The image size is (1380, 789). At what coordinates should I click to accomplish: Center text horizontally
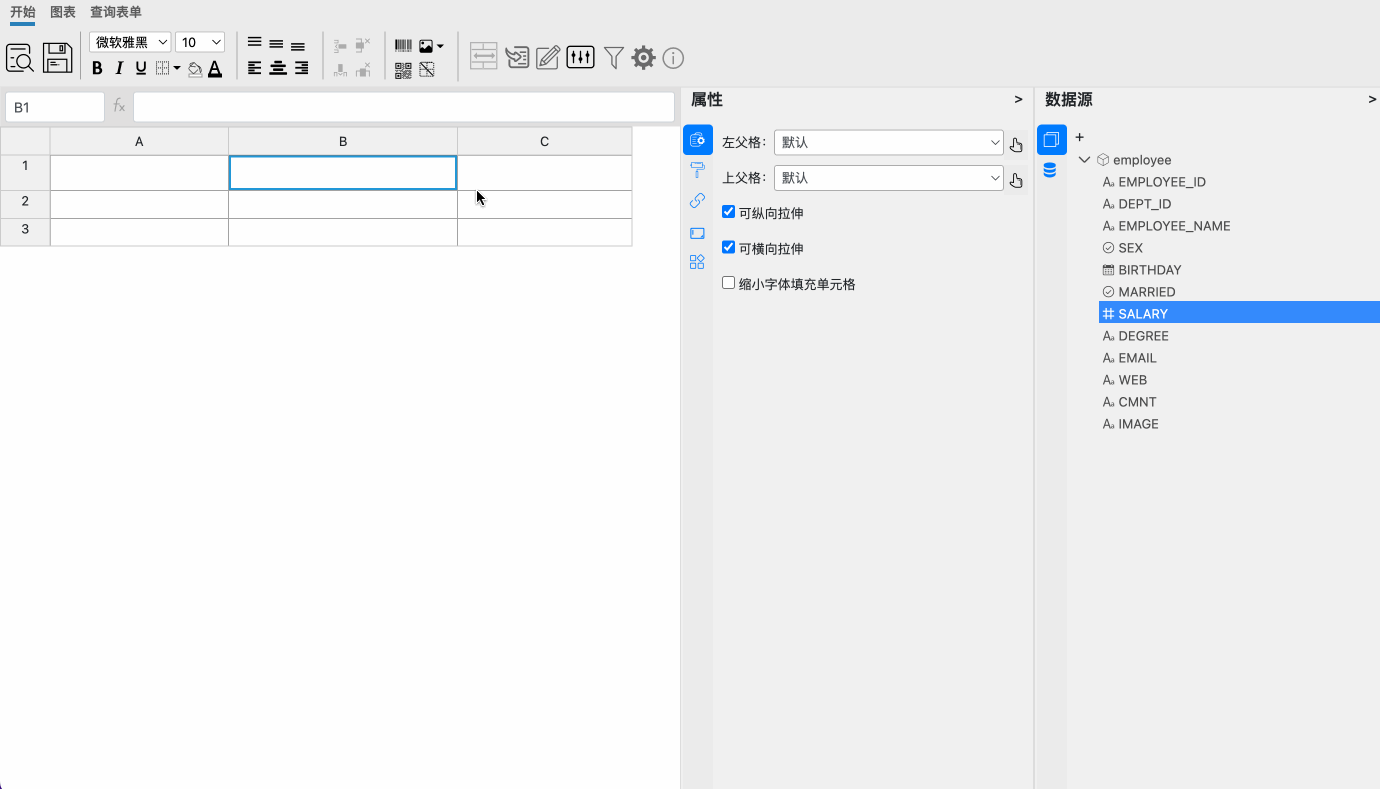click(x=278, y=68)
